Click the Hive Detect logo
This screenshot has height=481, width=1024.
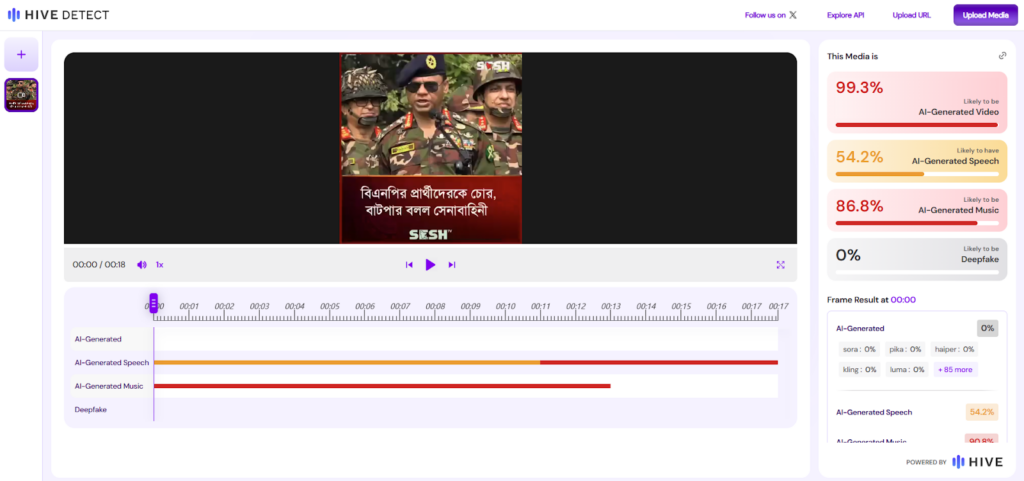tap(59, 15)
